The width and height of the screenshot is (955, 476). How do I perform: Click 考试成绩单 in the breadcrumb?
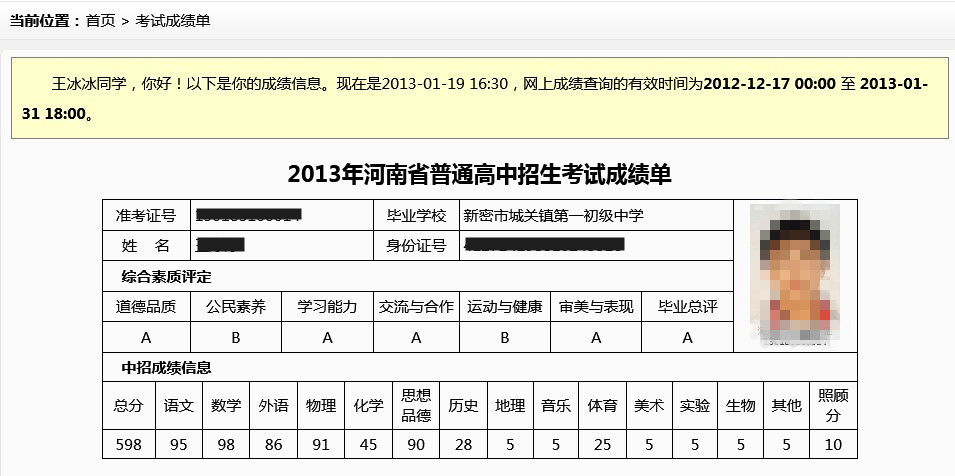(x=173, y=20)
